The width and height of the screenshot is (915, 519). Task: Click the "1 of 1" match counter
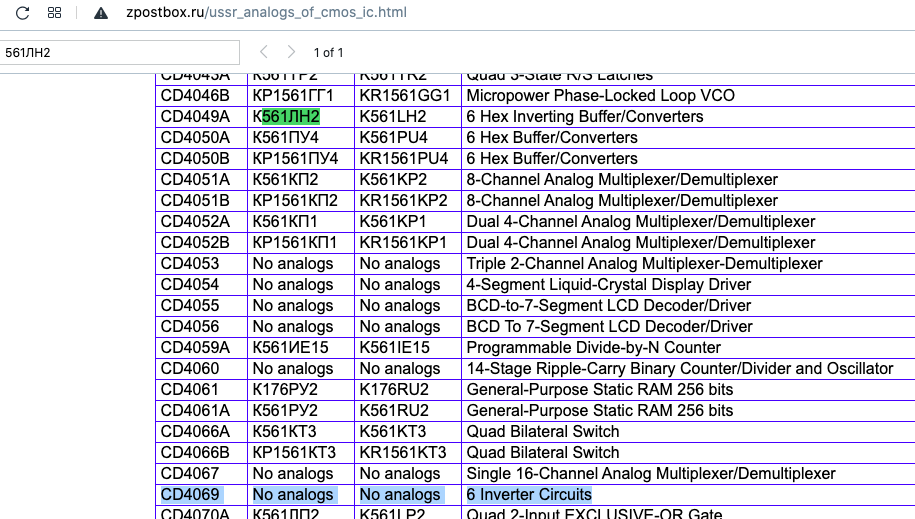pos(328,52)
